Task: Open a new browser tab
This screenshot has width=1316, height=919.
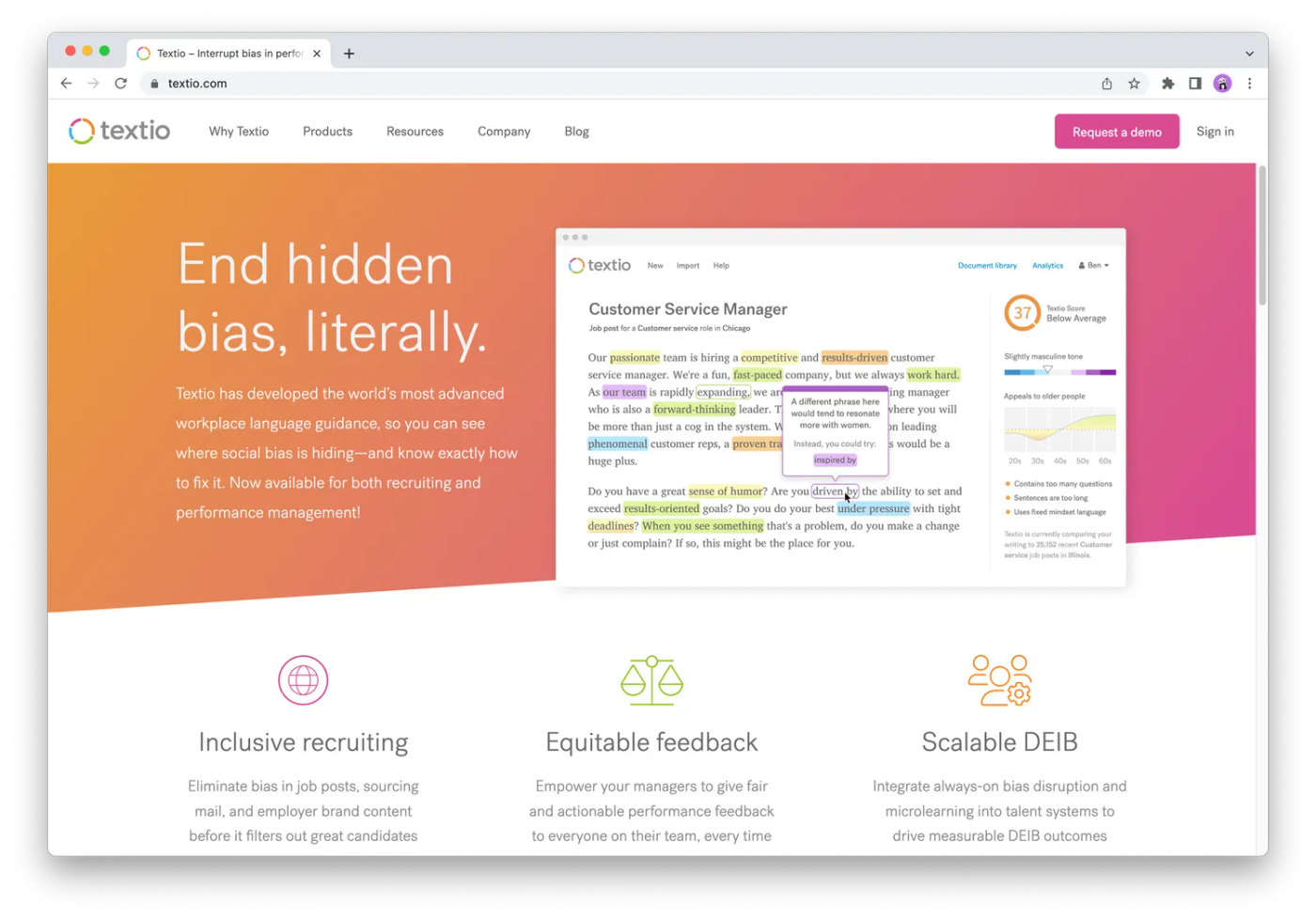Action: pos(349,54)
